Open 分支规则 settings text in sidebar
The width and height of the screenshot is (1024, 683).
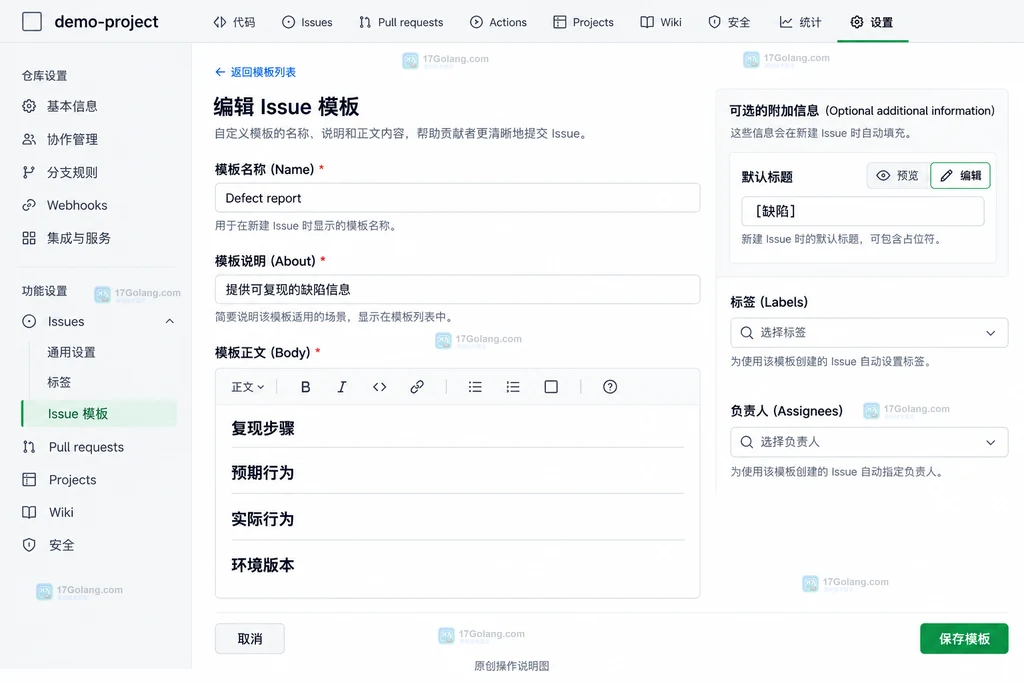72,172
